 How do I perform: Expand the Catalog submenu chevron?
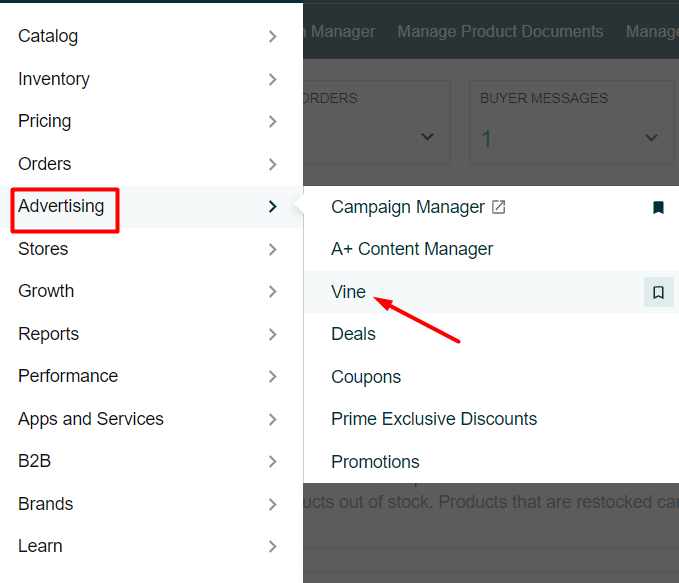[273, 37]
